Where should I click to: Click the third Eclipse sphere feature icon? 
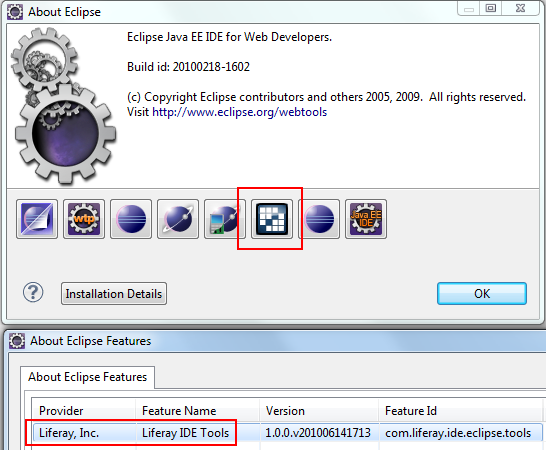point(131,219)
